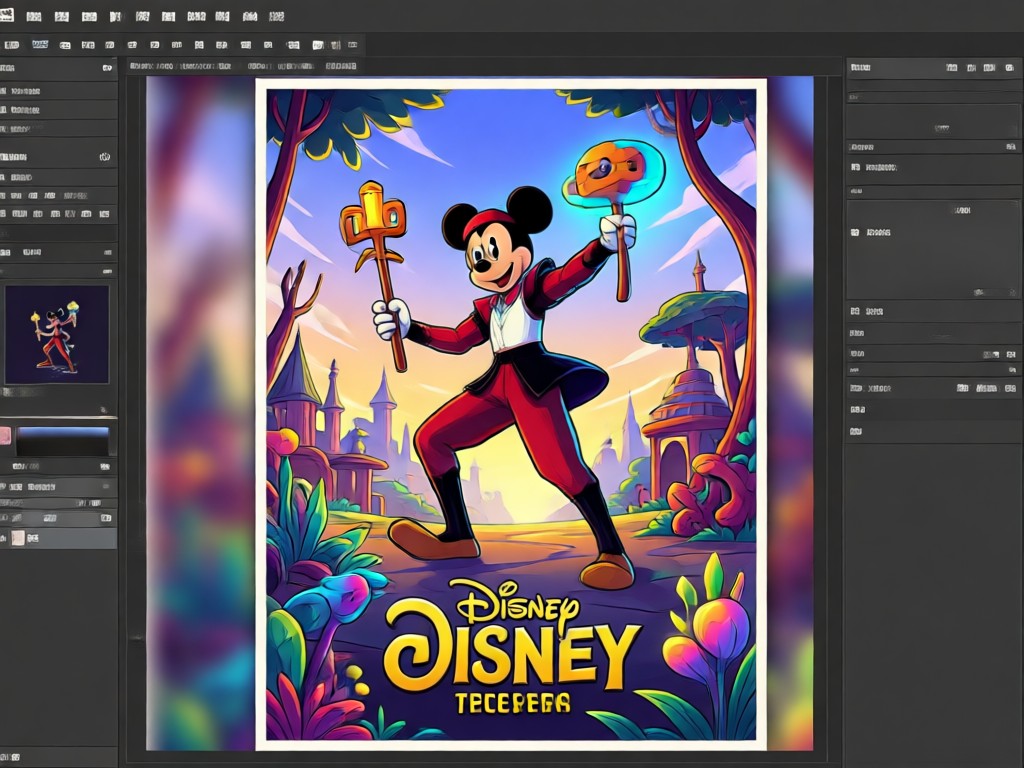Pick the pink color swatch beside the gradient bar
This screenshot has width=1024, height=768.
click(x=5, y=436)
